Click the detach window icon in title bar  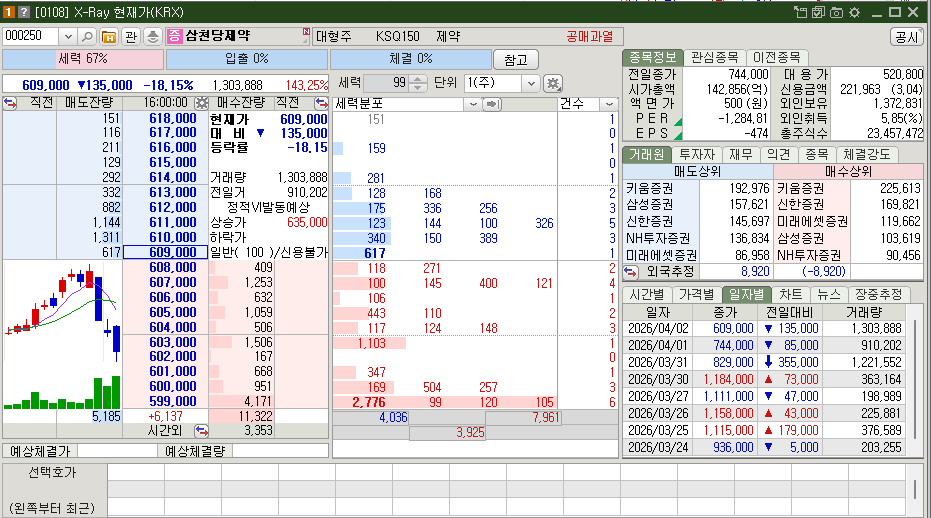800,12
